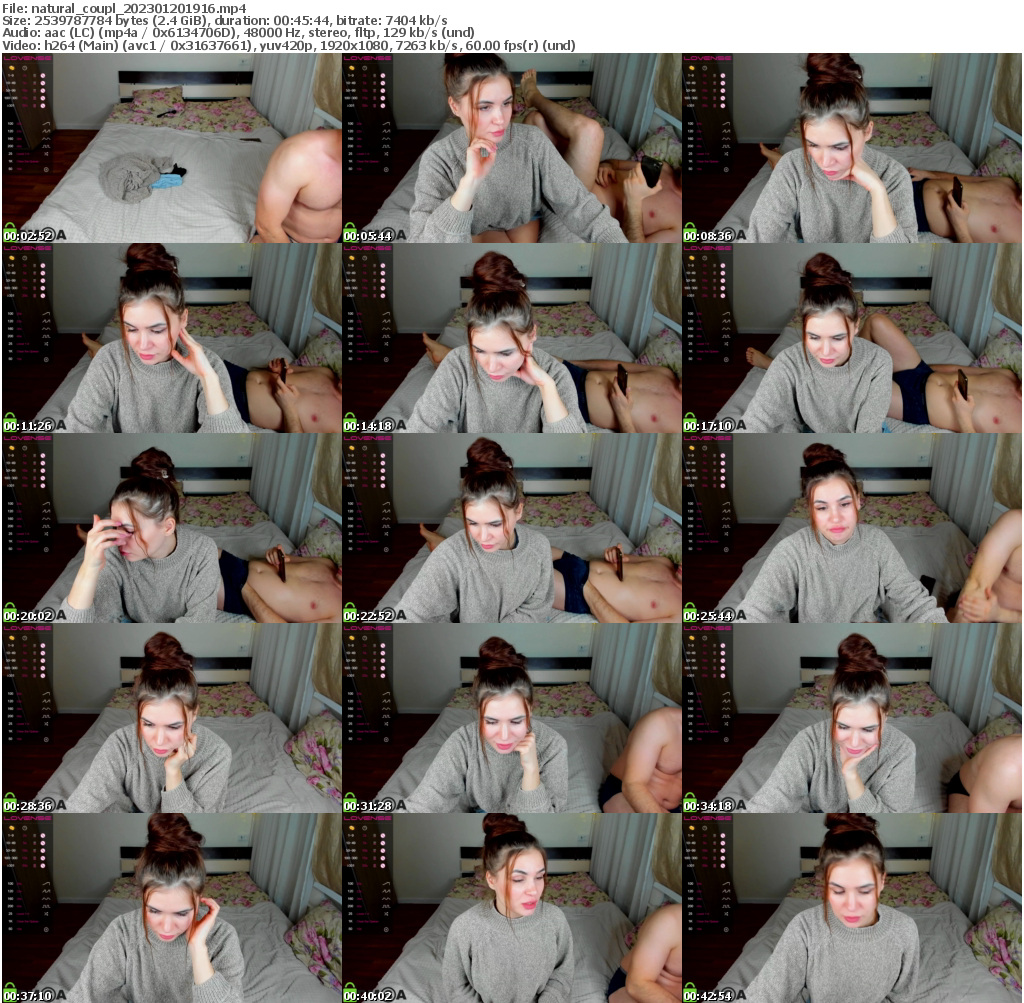
Task: Click the pink toy icon beside the 1-9 tip tier
Action: tap(43, 75)
